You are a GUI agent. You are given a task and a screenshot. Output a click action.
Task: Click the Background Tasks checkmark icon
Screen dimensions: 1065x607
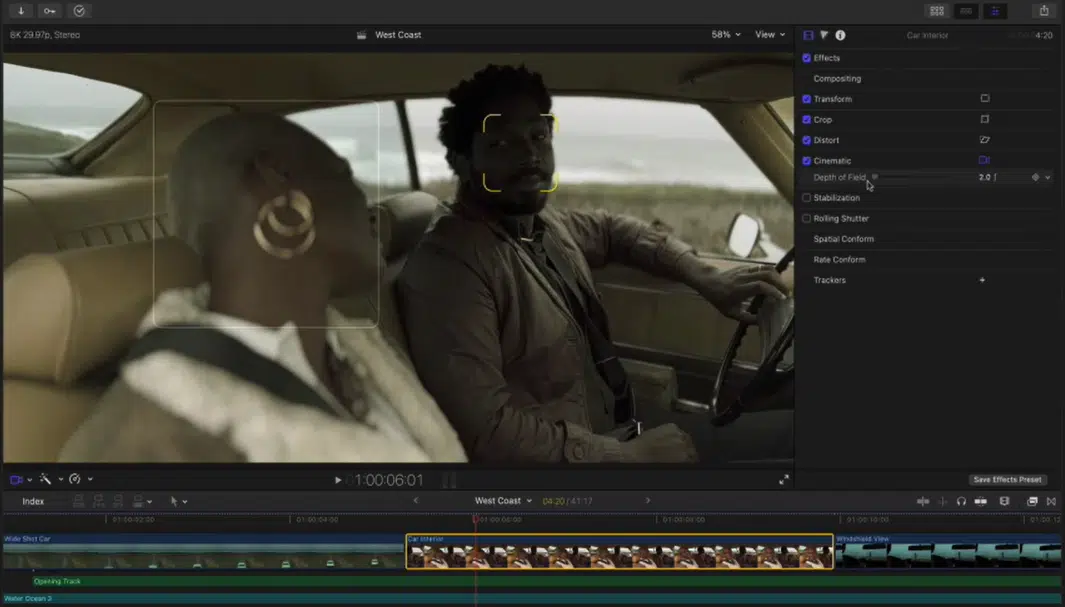coord(79,10)
